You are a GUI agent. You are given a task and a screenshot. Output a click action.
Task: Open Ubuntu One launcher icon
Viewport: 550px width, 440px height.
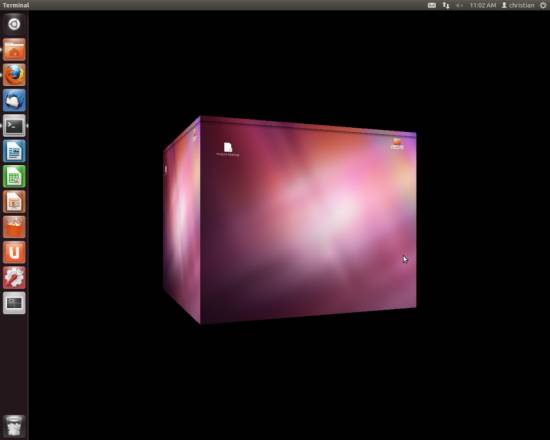14,252
